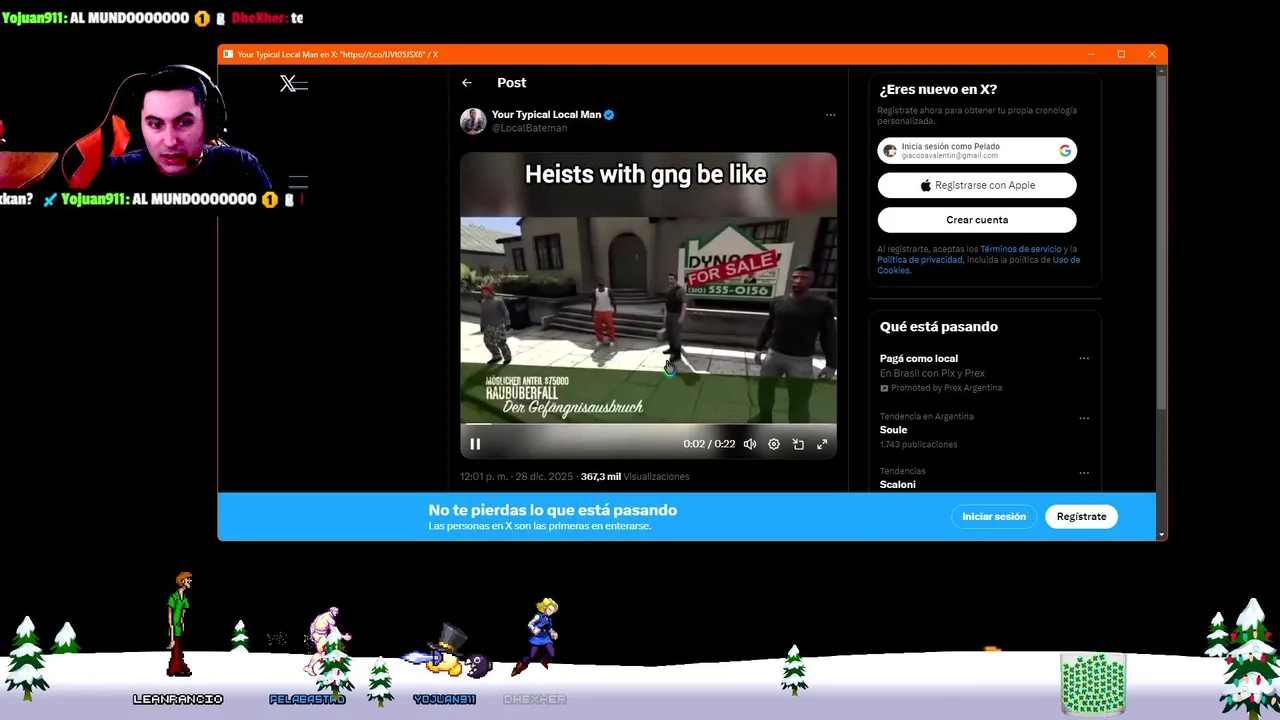This screenshot has width=1280, height=720.
Task: Click Your Typical Local Man profile avatar
Action: pyautogui.click(x=473, y=121)
